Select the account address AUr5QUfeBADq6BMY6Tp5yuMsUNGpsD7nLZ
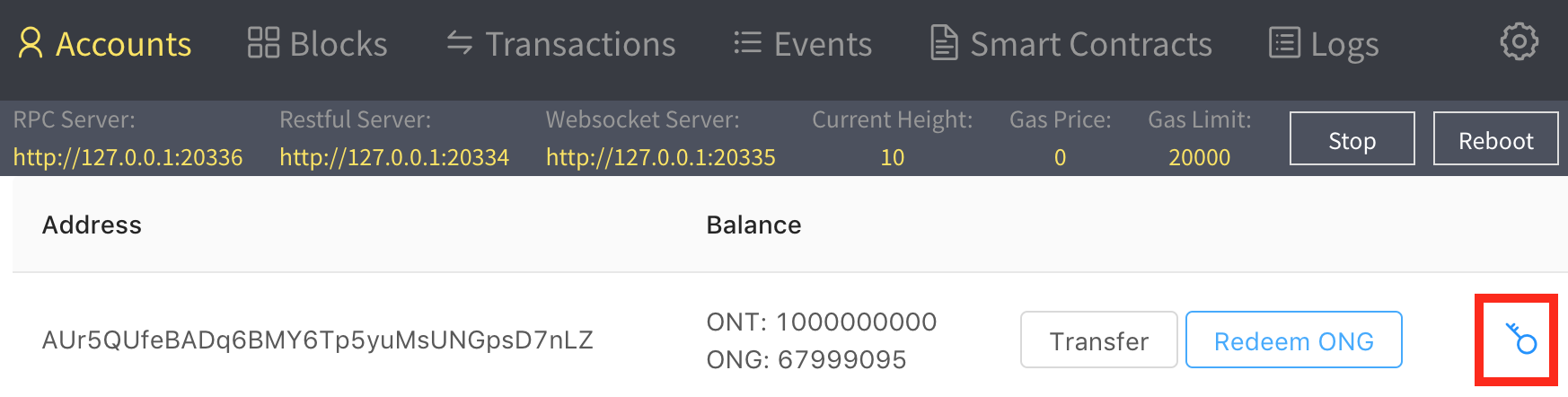 (x=317, y=340)
